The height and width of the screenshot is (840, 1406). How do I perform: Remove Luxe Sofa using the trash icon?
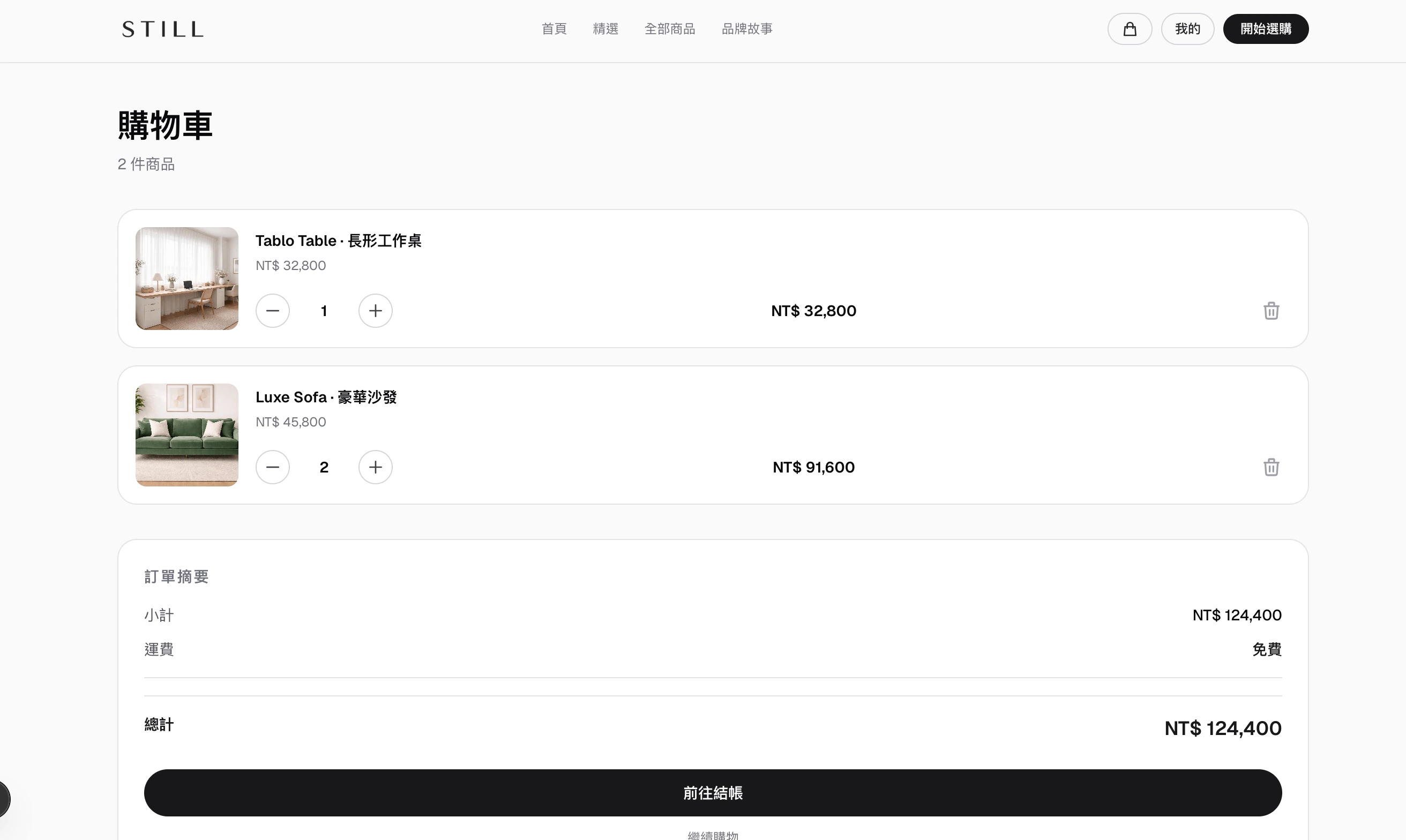[1271, 467]
